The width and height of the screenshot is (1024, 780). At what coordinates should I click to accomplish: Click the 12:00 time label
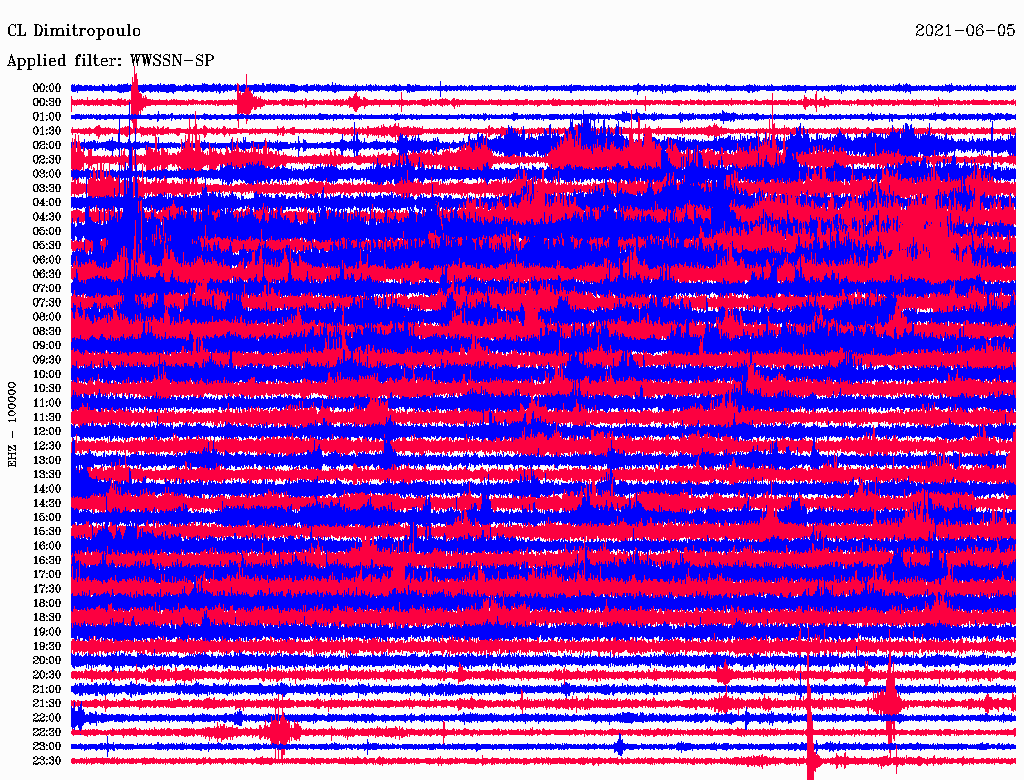coord(47,431)
